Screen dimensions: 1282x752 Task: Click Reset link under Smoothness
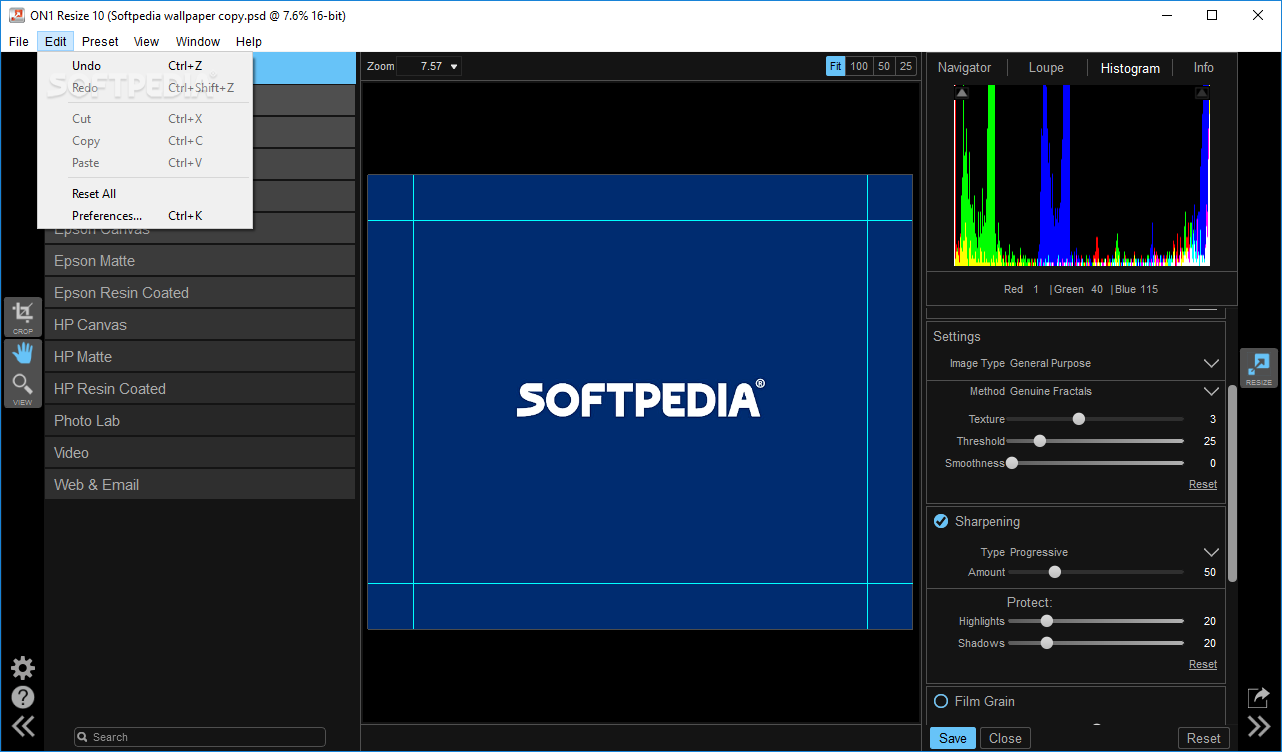(1203, 484)
